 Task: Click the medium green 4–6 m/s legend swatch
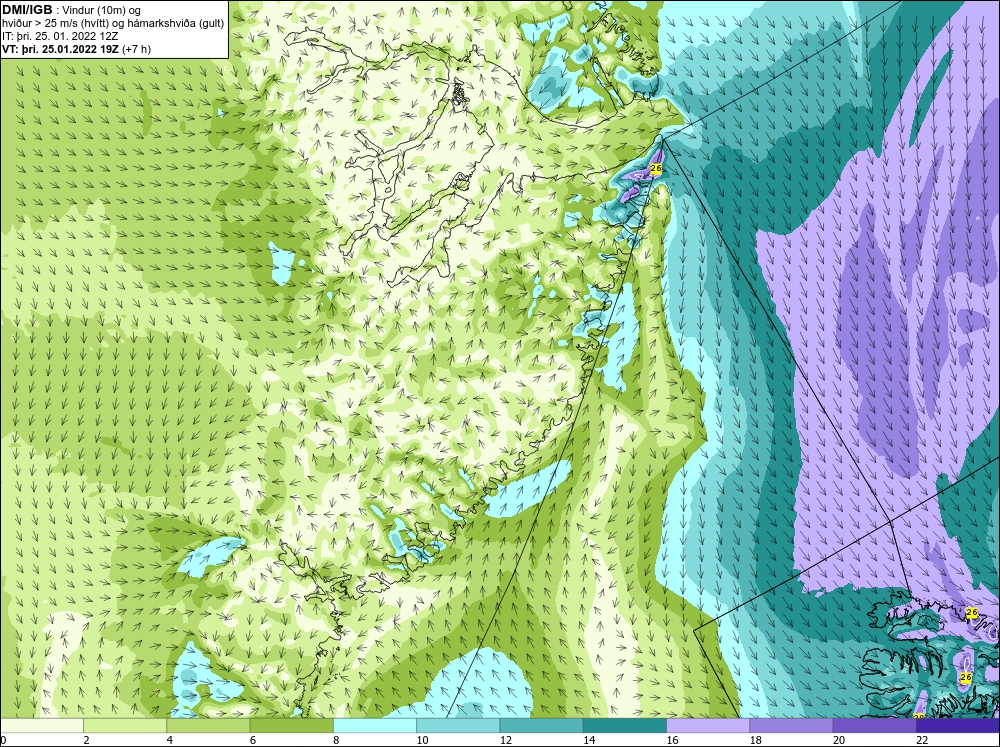(x=209, y=725)
